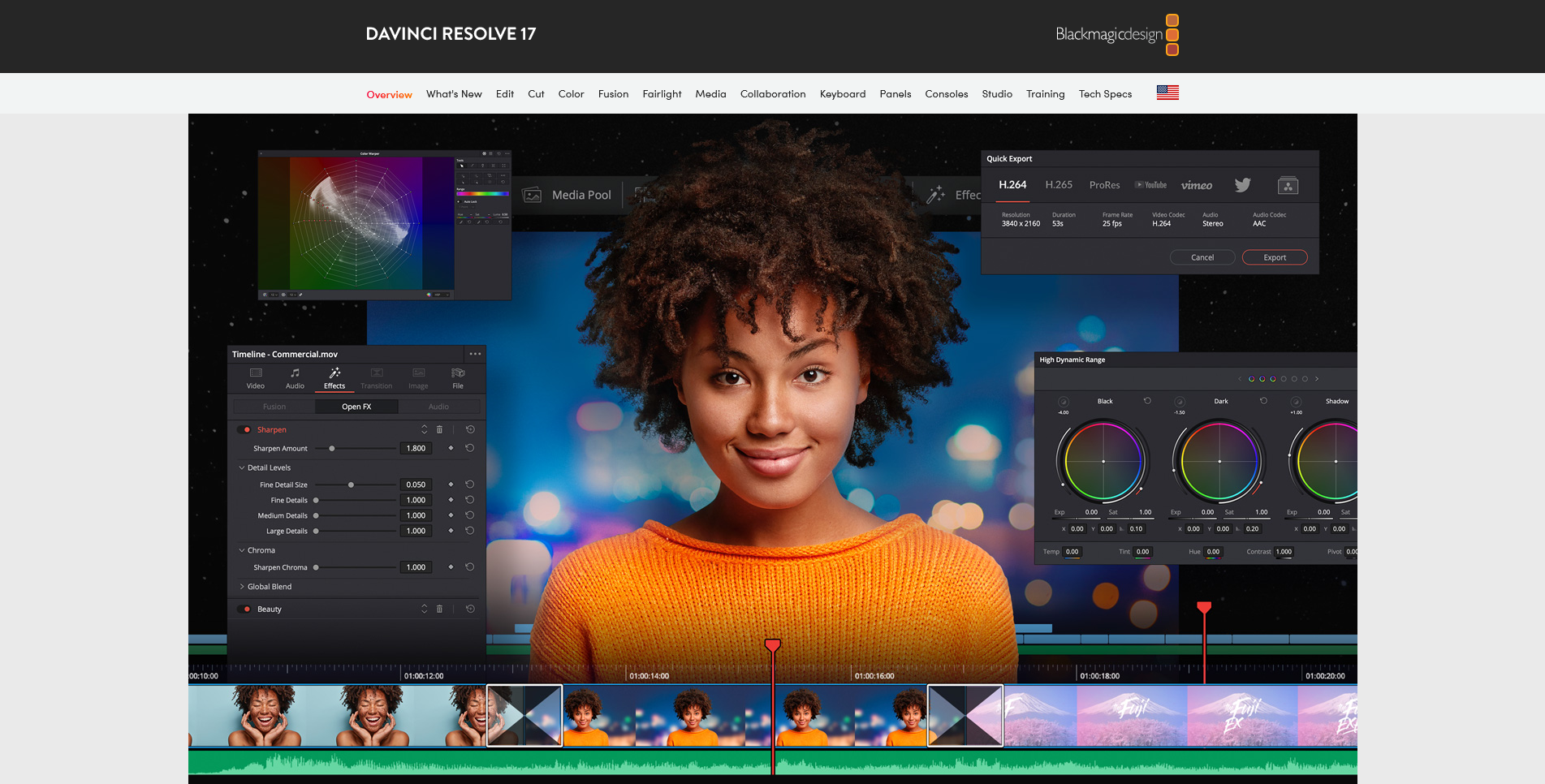1545x784 pixels.
Task: Reset the Dark zone color wheel
Action: 1263,401
